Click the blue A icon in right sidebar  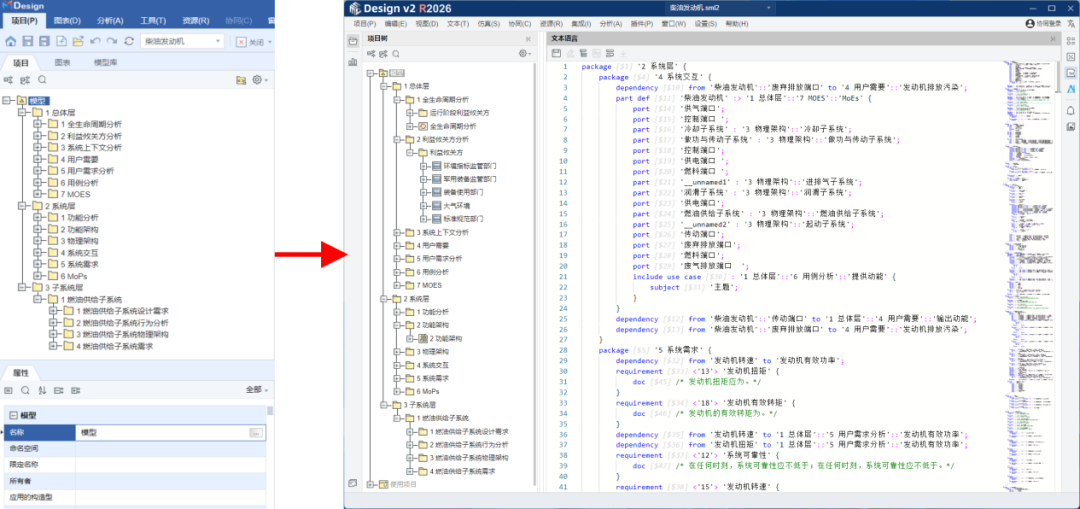1070,90
